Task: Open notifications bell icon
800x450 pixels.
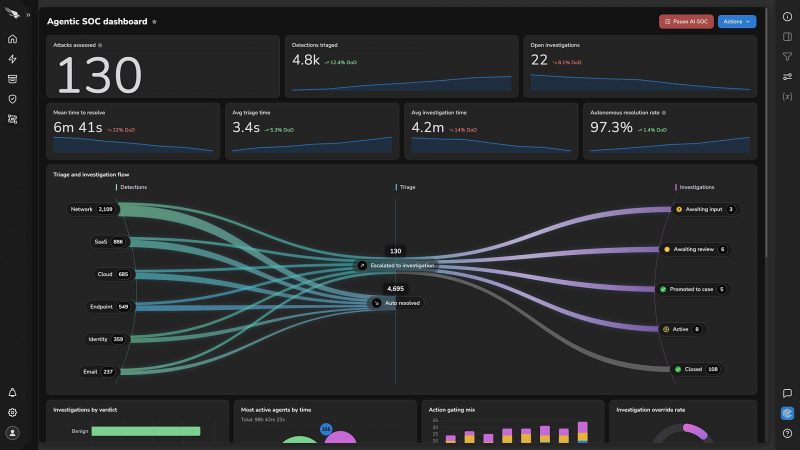Action: pos(13,392)
